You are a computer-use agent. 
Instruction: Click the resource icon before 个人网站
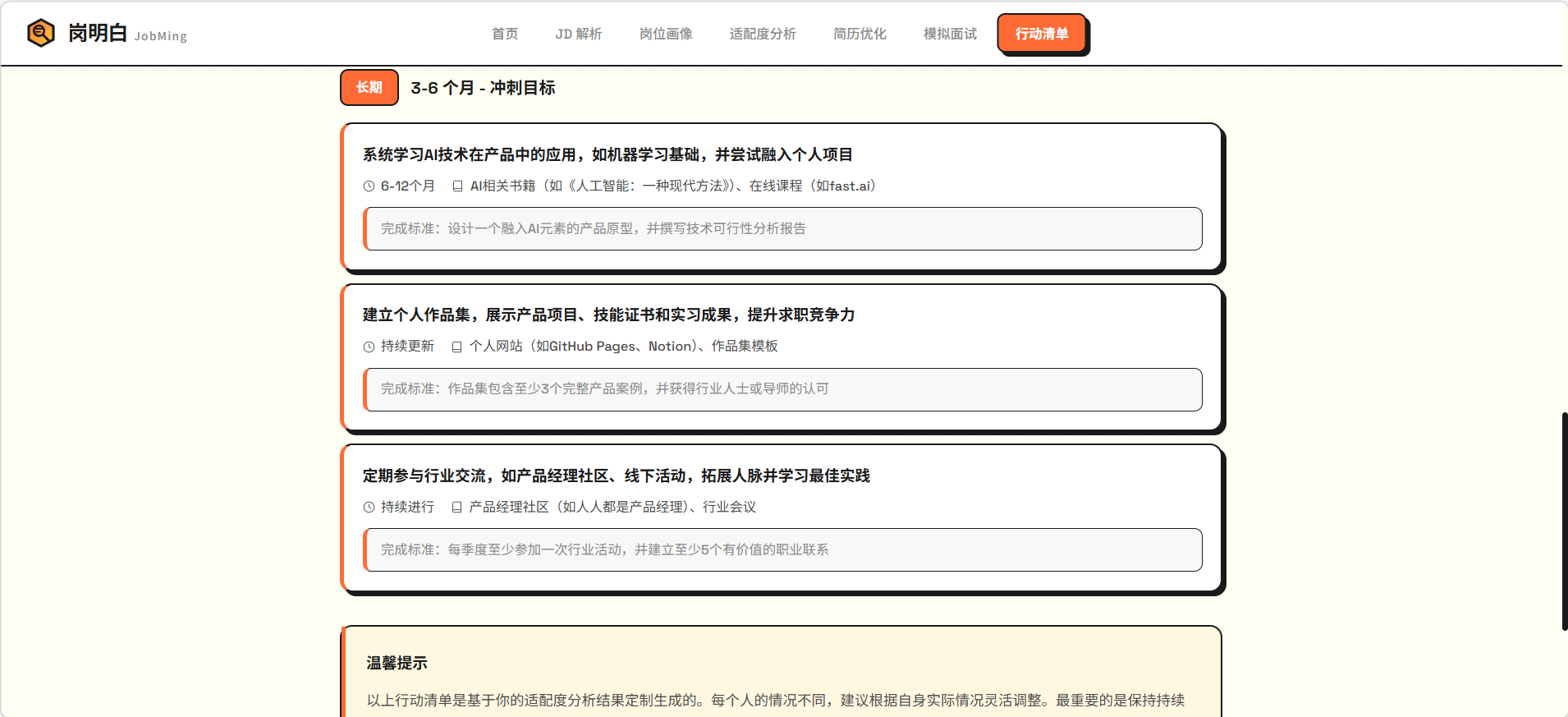457,347
